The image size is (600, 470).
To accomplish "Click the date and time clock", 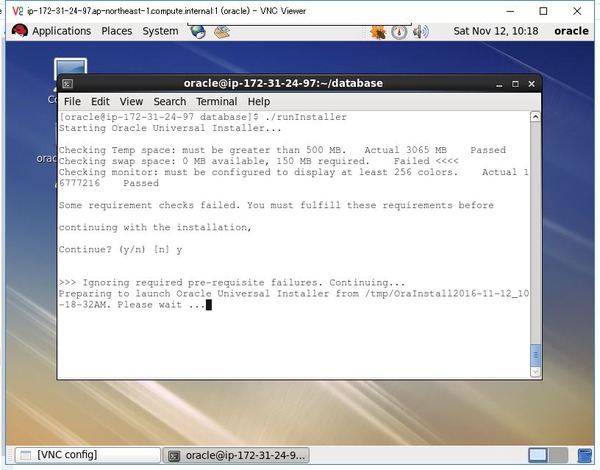I will [x=496, y=31].
